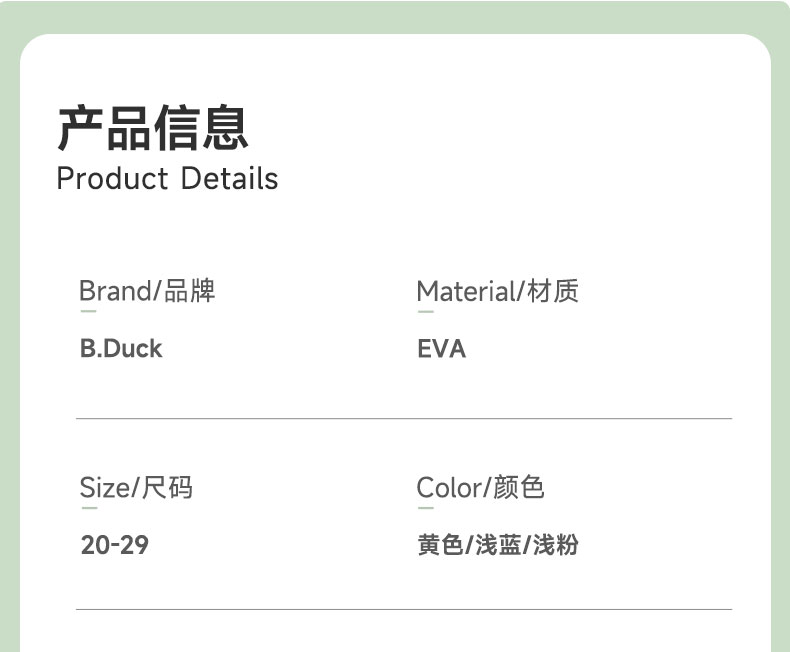Click the green dash under Size/尺码
Image resolution: width=790 pixels, height=652 pixels.
pos(88,509)
